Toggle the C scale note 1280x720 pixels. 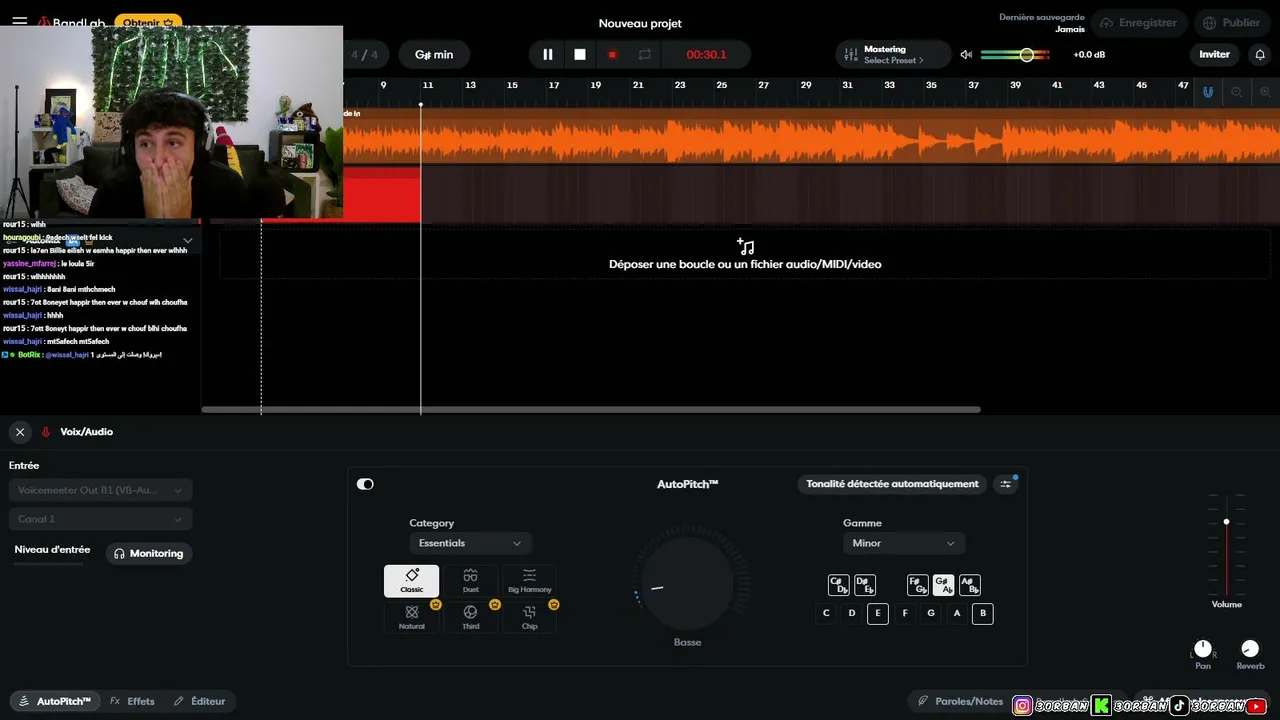(826, 613)
